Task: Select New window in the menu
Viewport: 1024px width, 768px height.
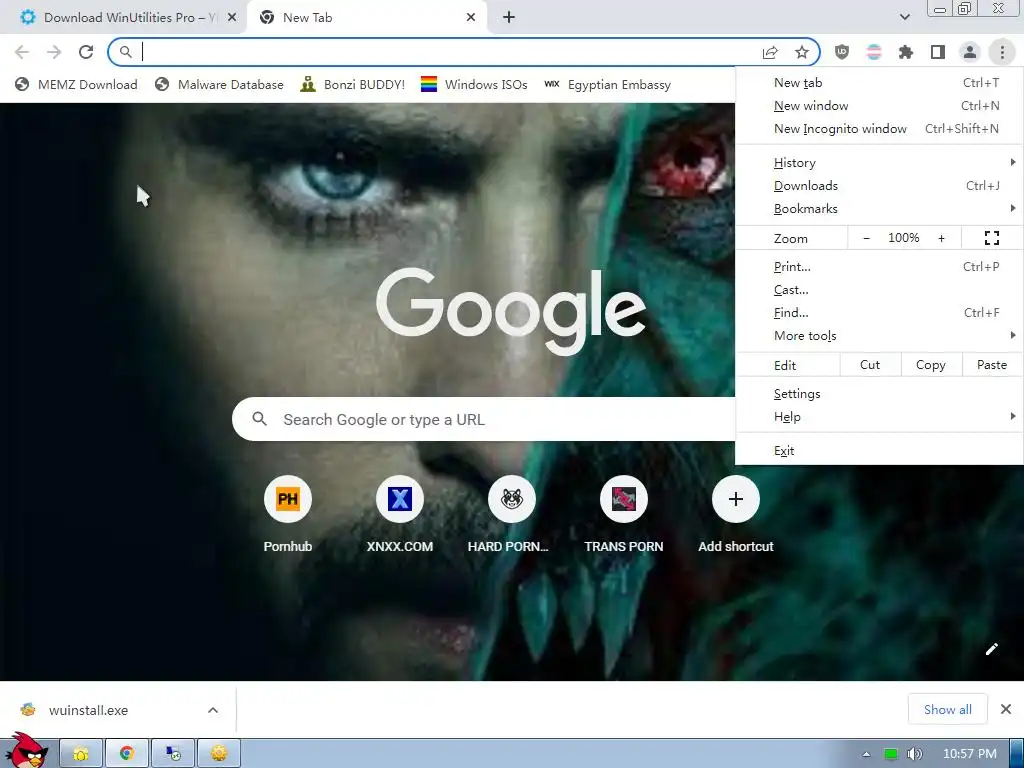Action: click(879, 106)
